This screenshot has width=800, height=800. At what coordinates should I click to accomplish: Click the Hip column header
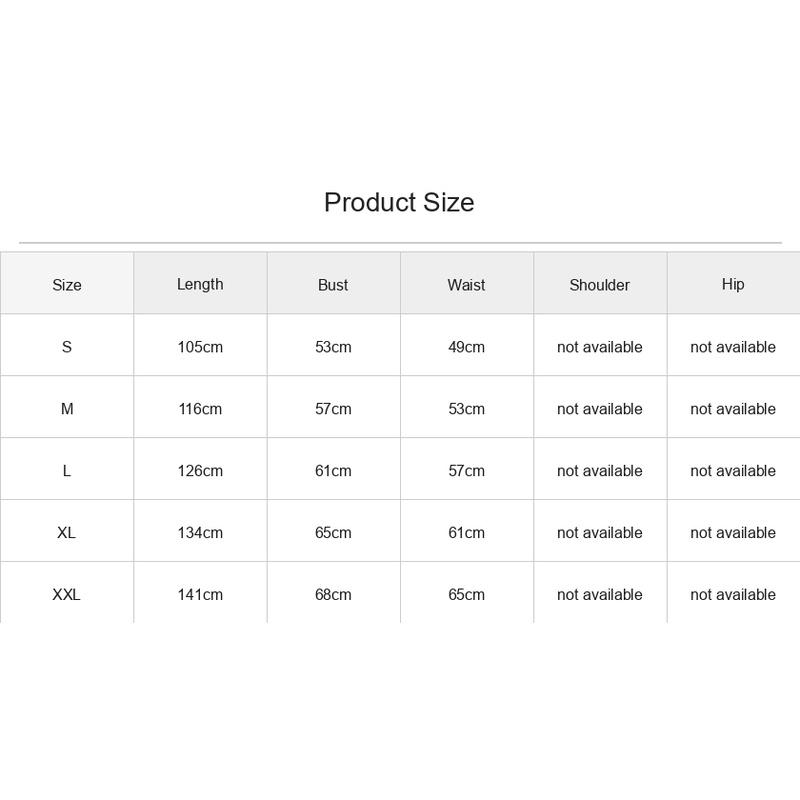click(x=733, y=284)
